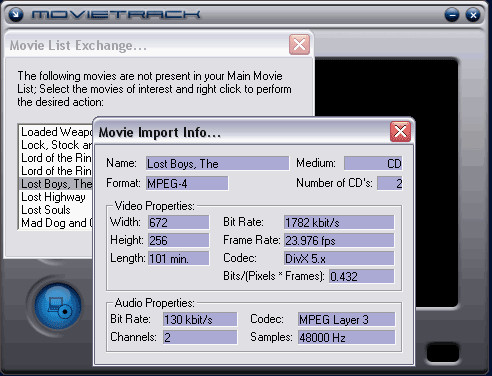Screen dimensions: 492x376
Task: Click the 'Audio Properties:' group label
Action: 154,303
